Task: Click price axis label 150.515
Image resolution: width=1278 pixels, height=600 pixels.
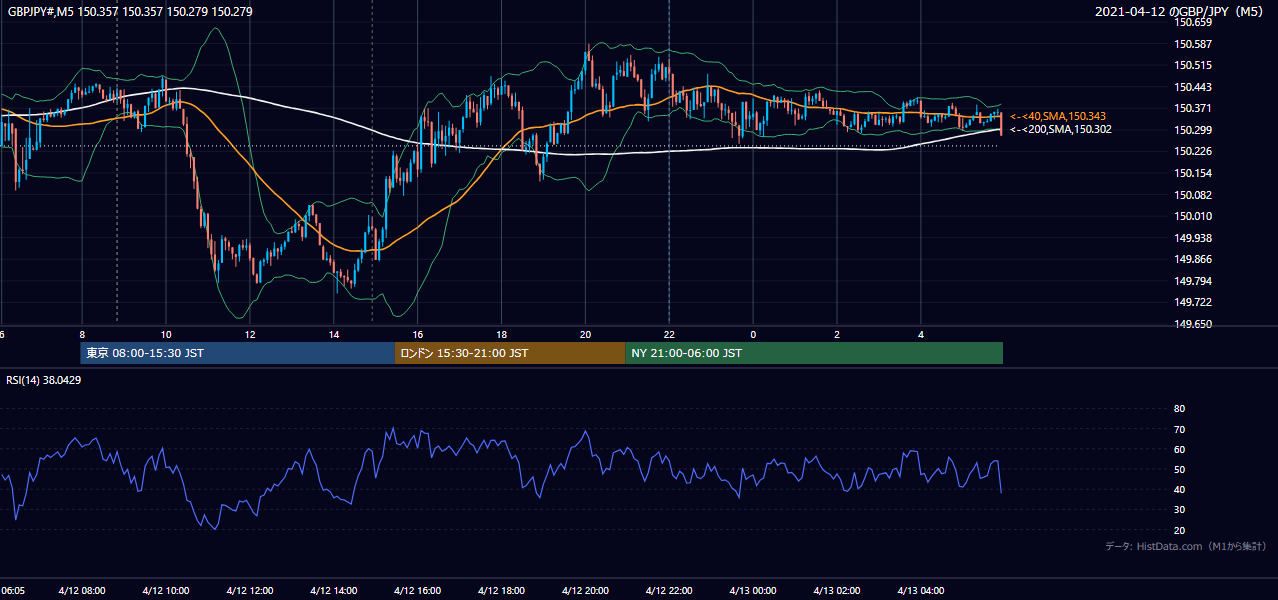Action: 1192,65
